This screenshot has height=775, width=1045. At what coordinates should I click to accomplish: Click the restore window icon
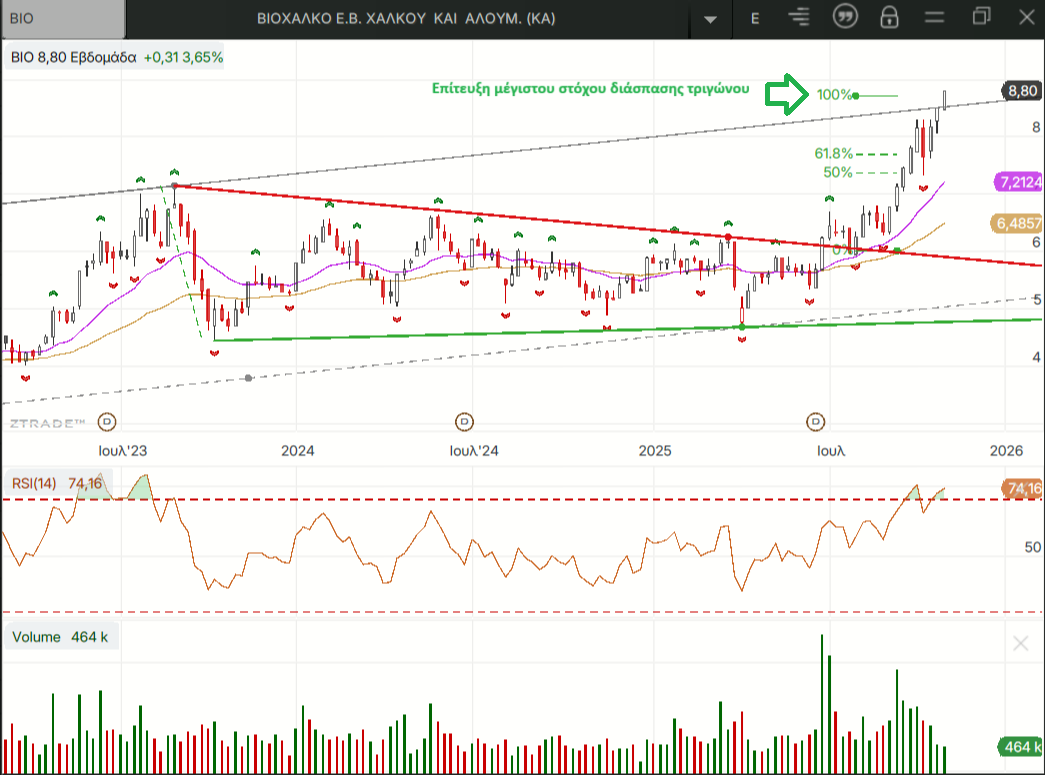981,17
